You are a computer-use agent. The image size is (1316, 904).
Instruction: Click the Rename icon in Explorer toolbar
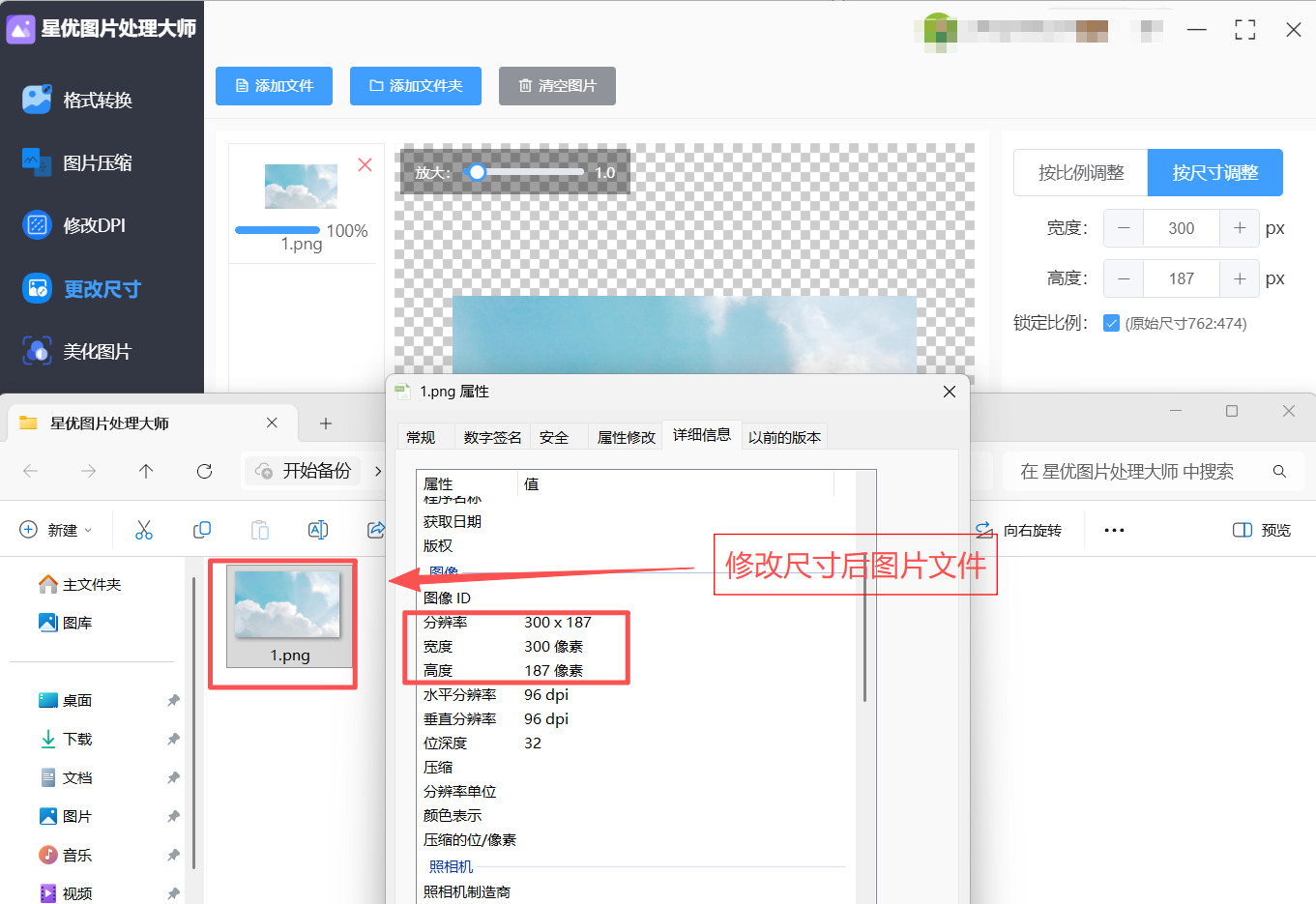tap(318, 530)
